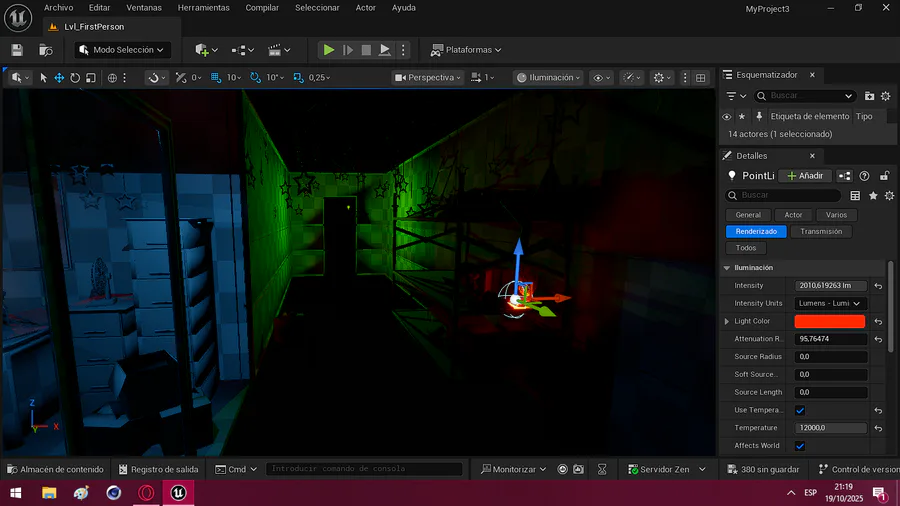Open the add content cube dropdown
Viewport: 900px width, 506px height.
[206, 50]
